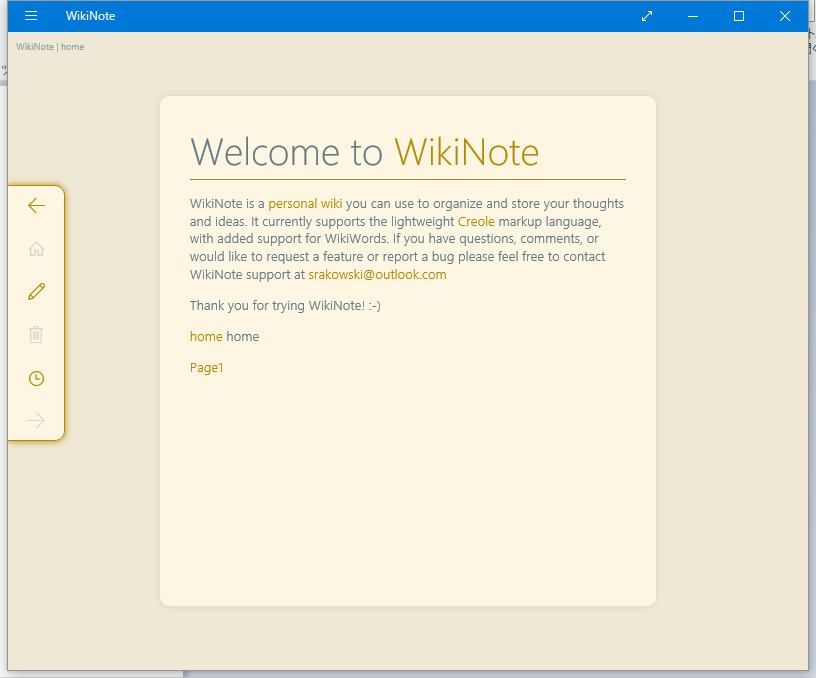This screenshot has width=816, height=678.
Task: Open page history with the clock icon
Action: pos(37,378)
